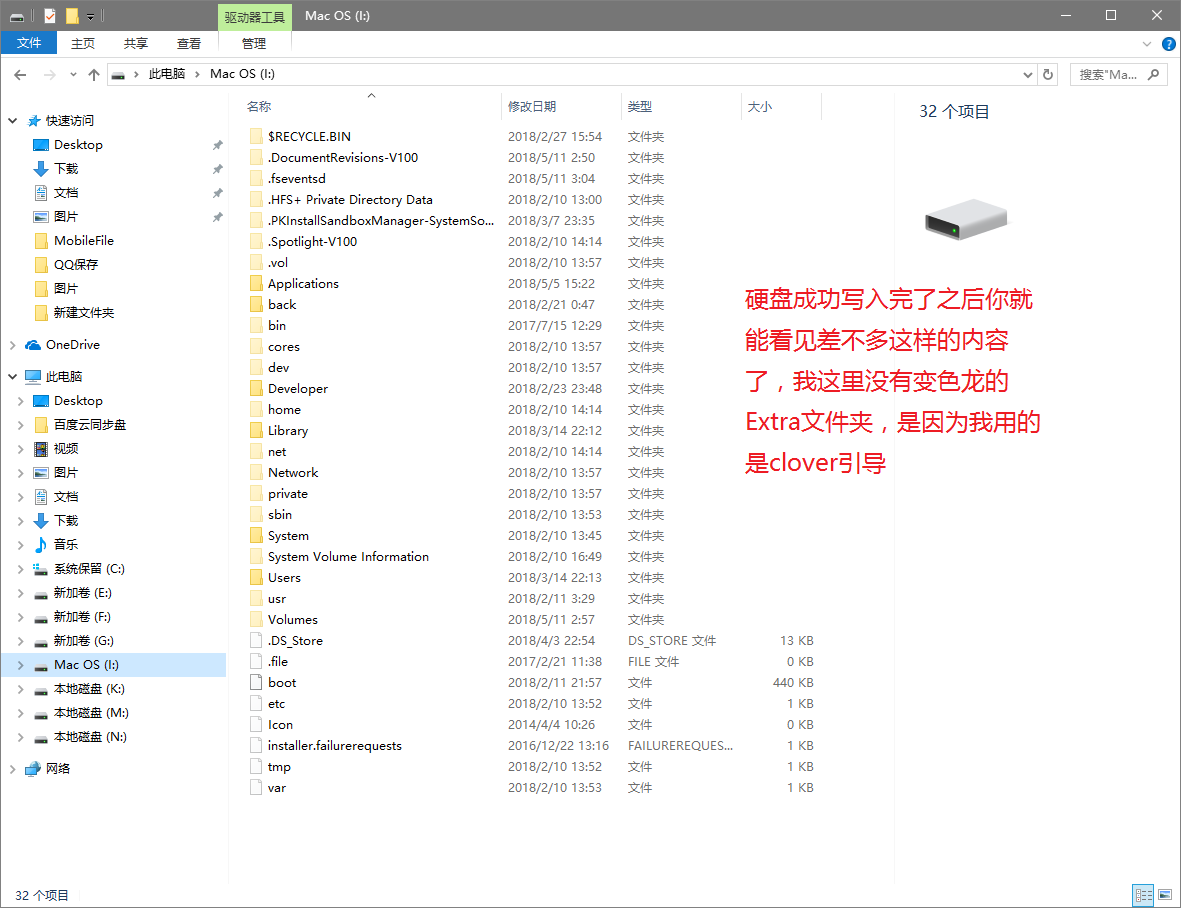The image size is (1181, 908).
Task: Expand the 网络 tree node
Action: [13, 769]
